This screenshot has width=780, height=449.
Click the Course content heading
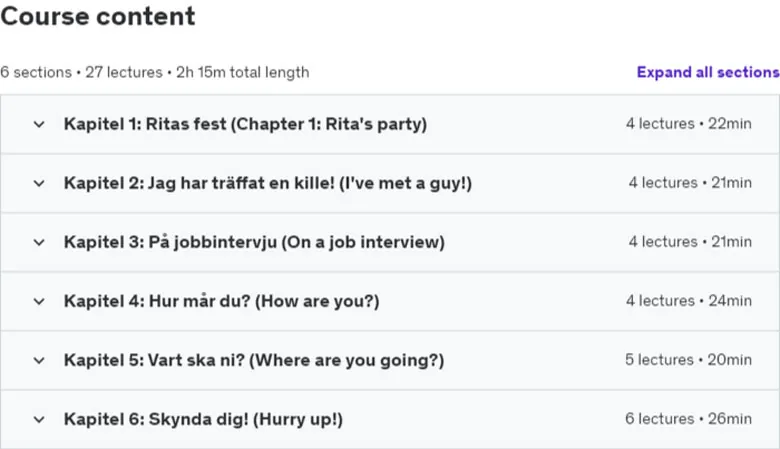(x=98, y=16)
